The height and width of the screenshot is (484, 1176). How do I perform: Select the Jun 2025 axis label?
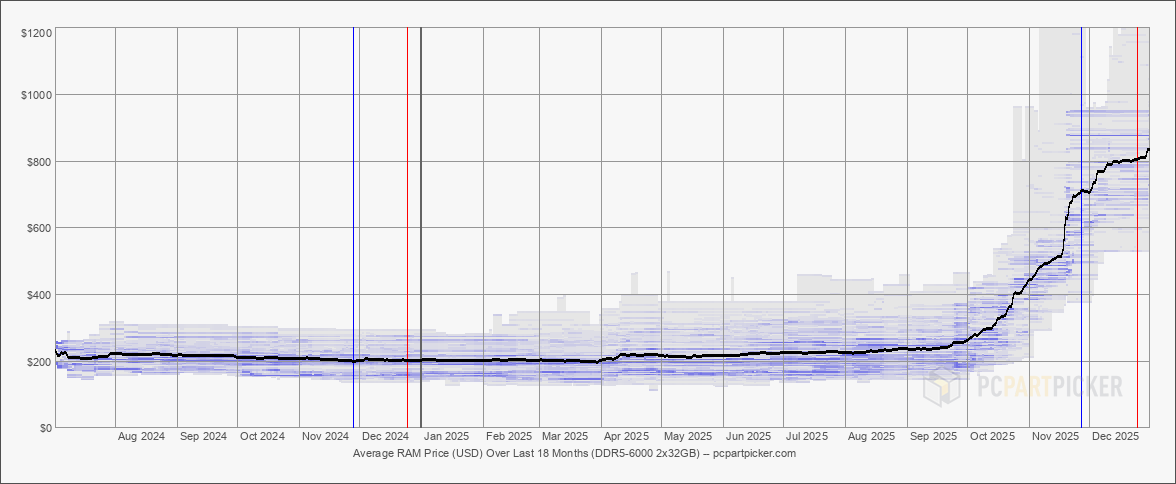coord(749,436)
